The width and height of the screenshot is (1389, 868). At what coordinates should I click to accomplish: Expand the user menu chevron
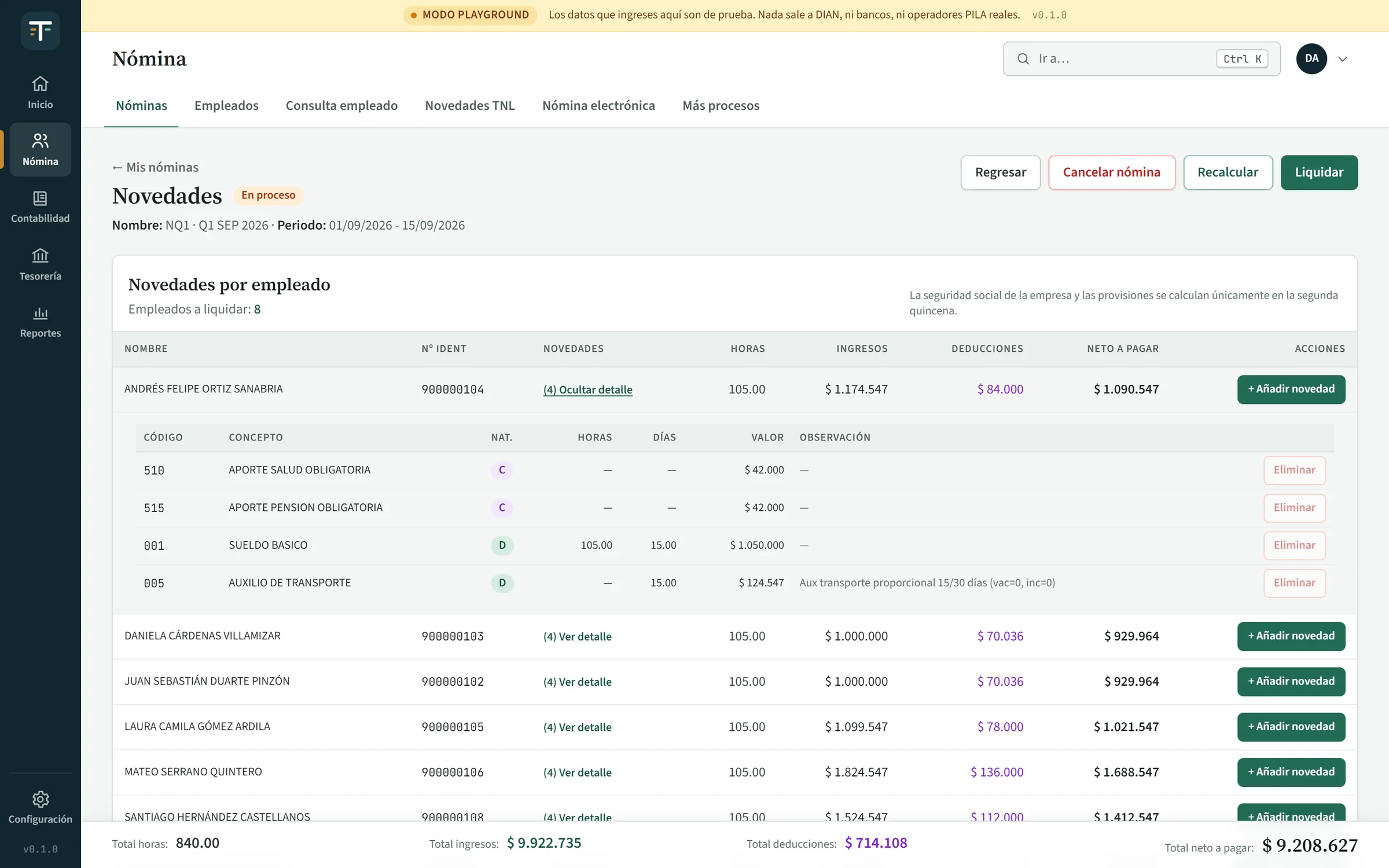click(1343, 59)
